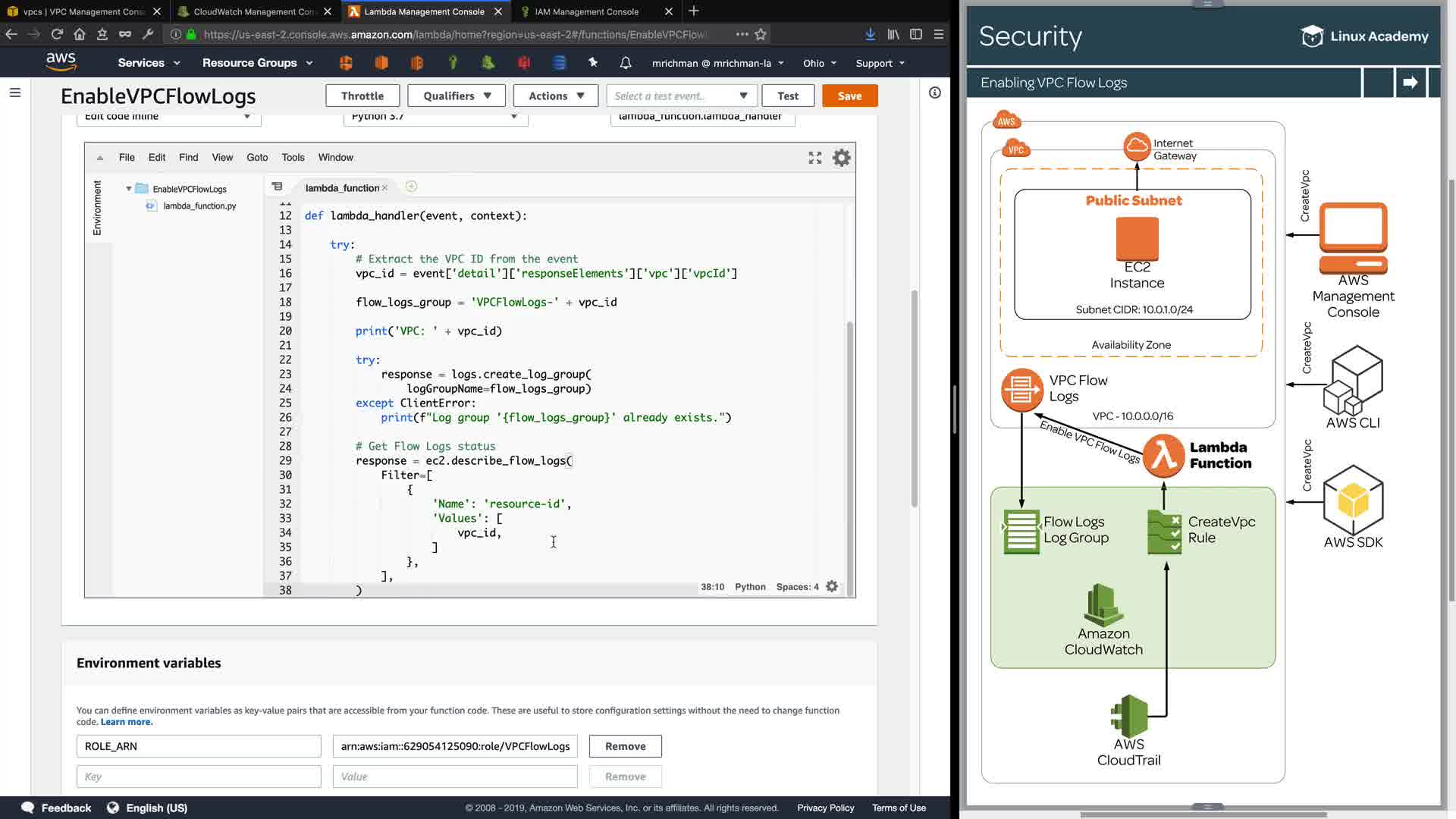Click the info circle icon at the right

click(934, 93)
